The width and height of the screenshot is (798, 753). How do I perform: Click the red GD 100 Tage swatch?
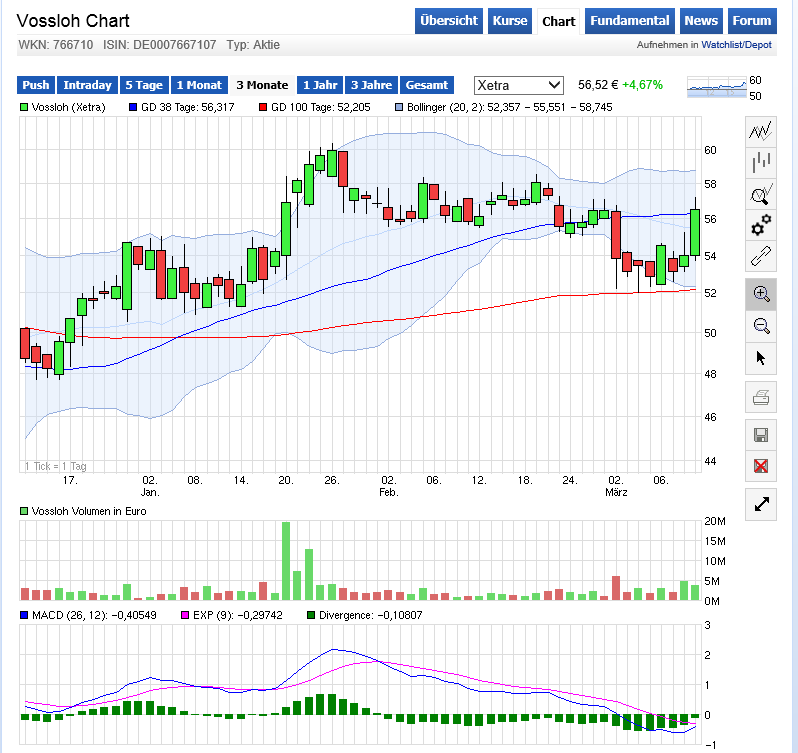263,107
